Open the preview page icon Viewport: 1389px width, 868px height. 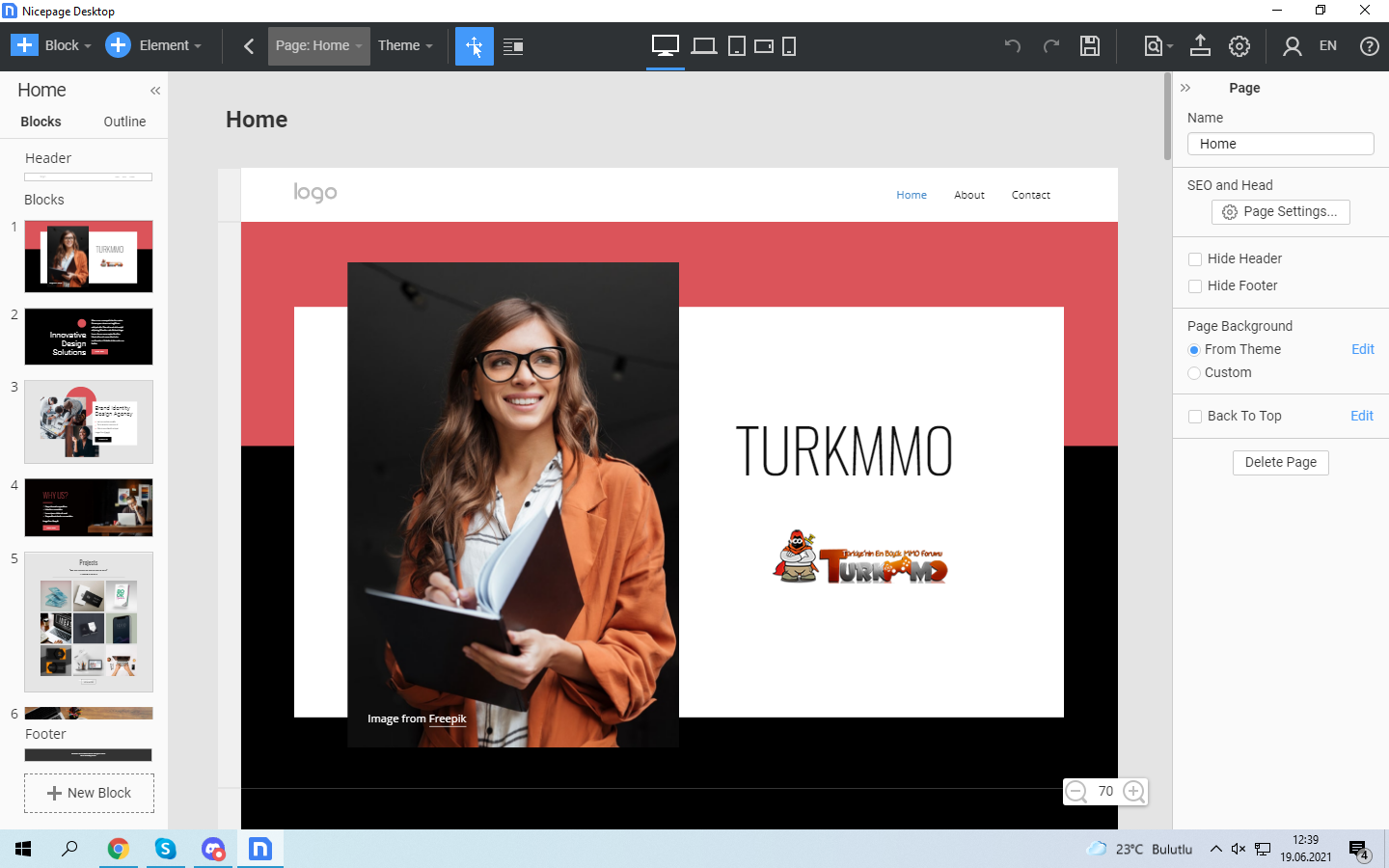(x=1153, y=45)
